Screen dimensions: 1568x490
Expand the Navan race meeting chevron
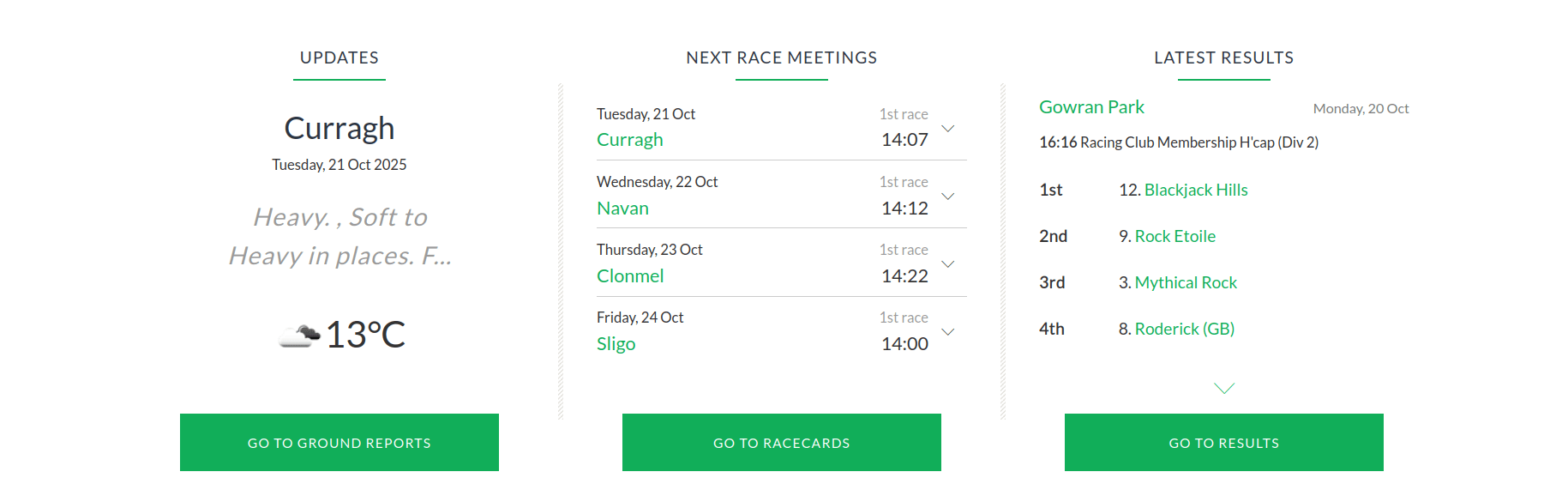[948, 196]
